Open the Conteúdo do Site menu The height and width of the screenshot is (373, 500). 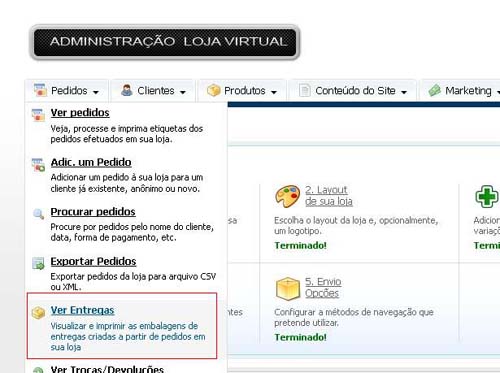pos(353,90)
